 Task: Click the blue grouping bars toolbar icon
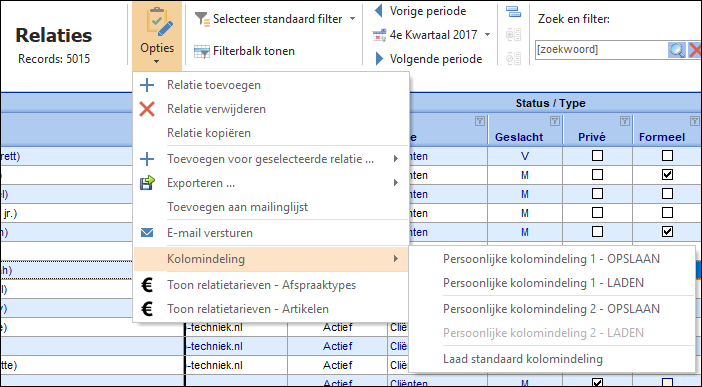click(x=514, y=12)
